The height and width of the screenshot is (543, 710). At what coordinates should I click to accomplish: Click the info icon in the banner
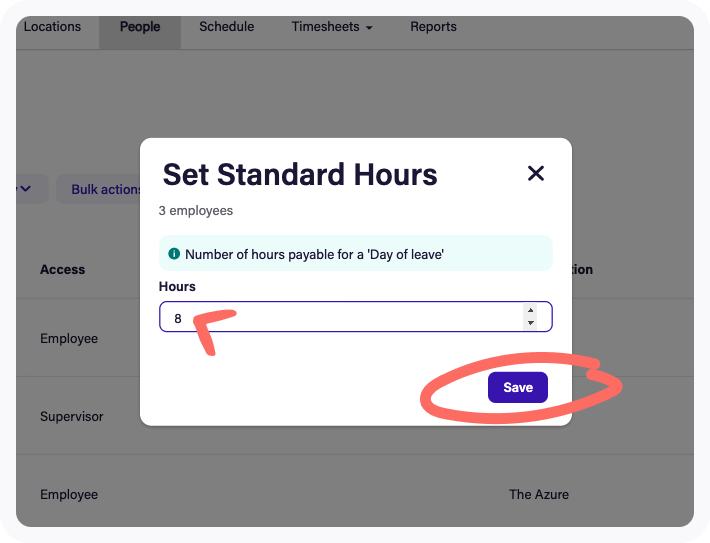174,255
